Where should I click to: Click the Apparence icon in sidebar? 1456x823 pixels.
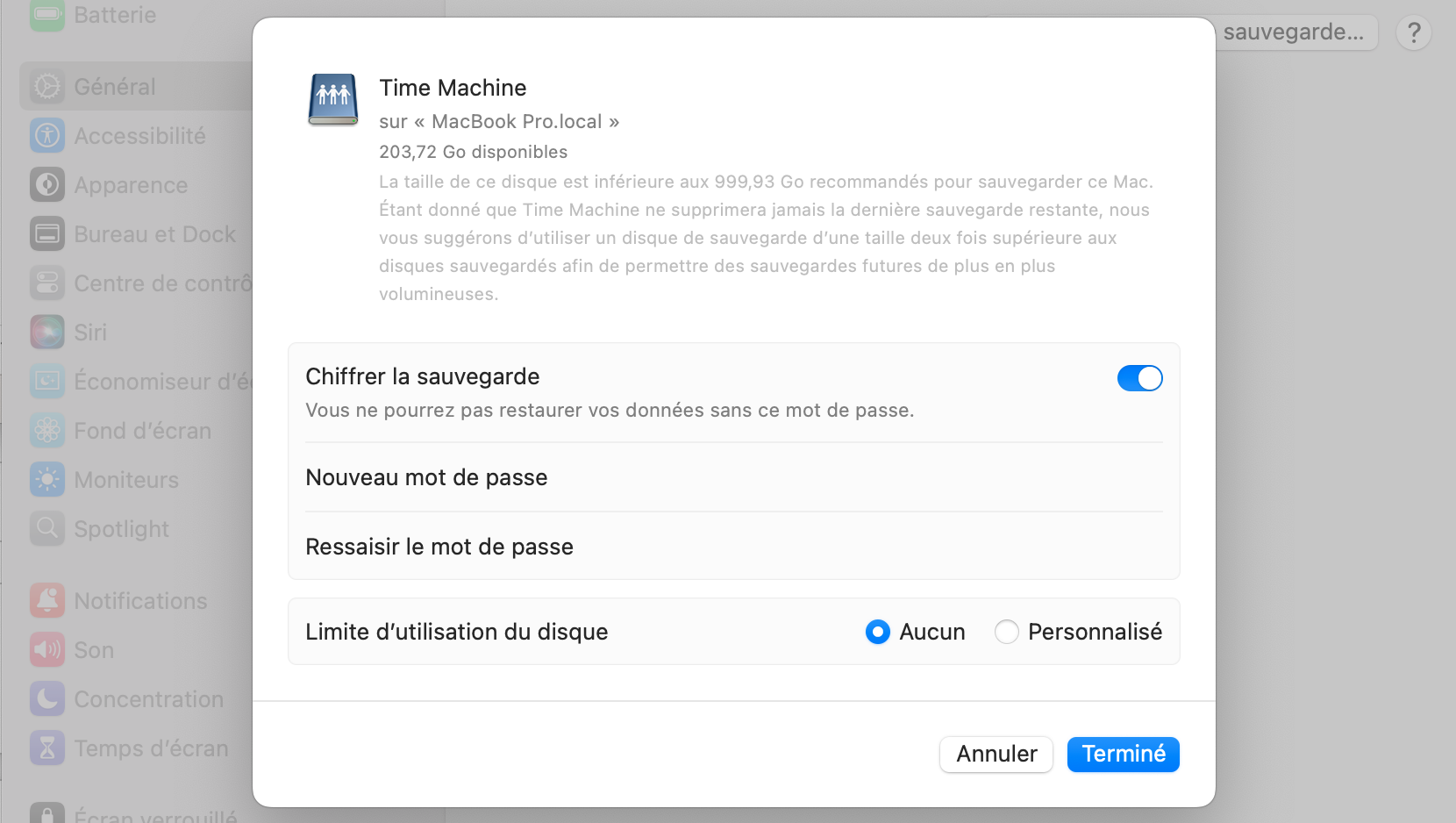47,185
